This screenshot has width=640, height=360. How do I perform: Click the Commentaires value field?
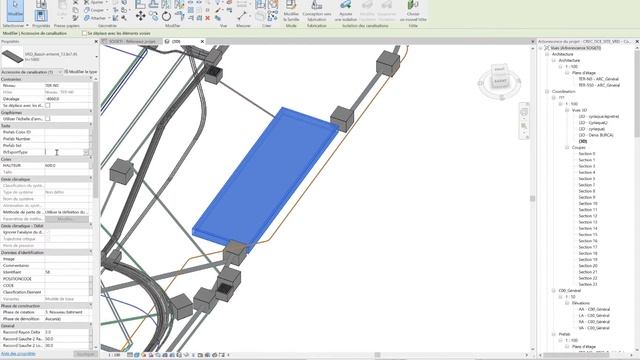coord(67,266)
